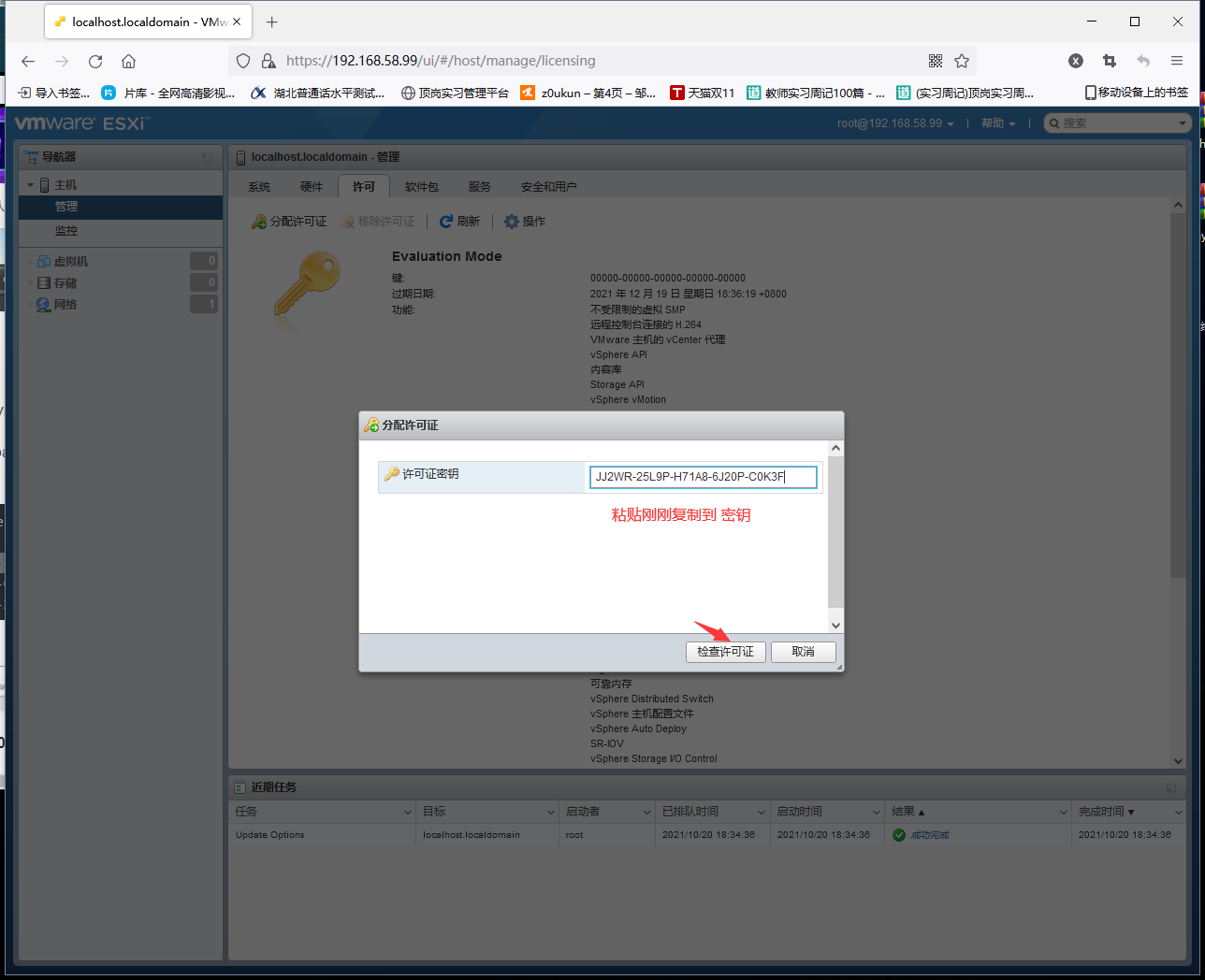Viewport: 1205px width, 980px height.
Task: Click the 刷新 refresh toolbar item
Action: pyautogui.click(x=459, y=222)
